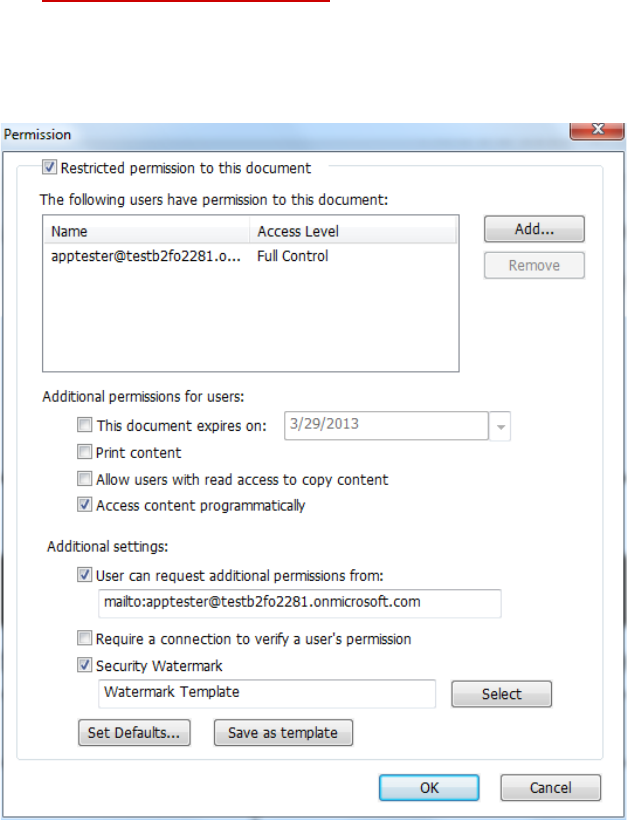Screen dimensions: 627x820
Task: Check the Print content option
Action: pos(85,452)
